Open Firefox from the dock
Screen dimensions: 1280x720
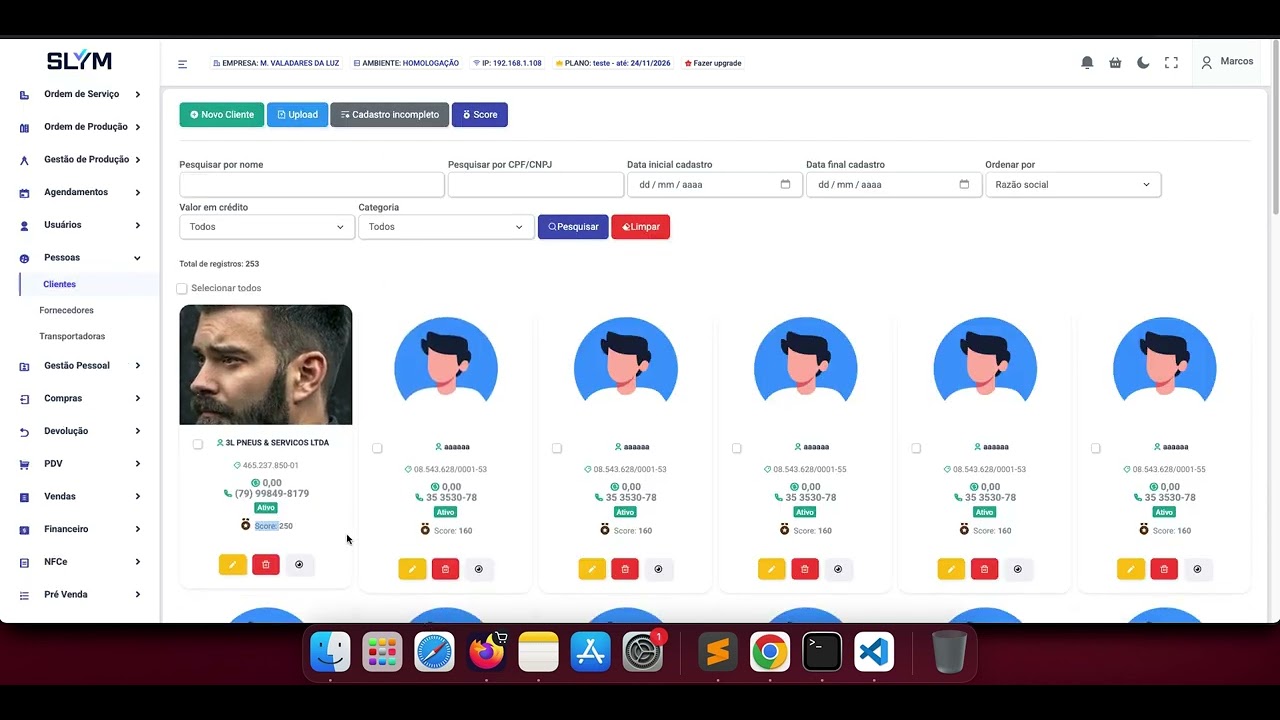[487, 653]
